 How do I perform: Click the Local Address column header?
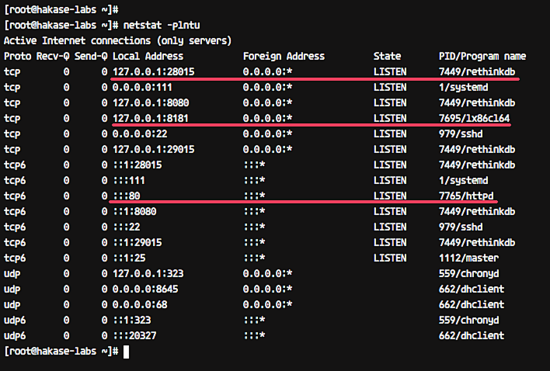point(148,56)
